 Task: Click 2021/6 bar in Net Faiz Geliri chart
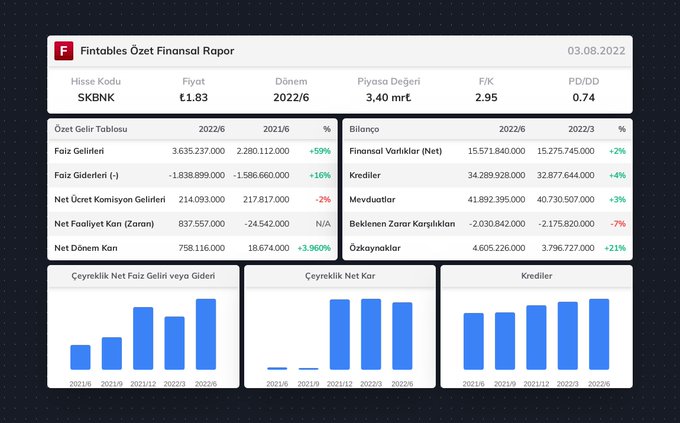coord(80,357)
